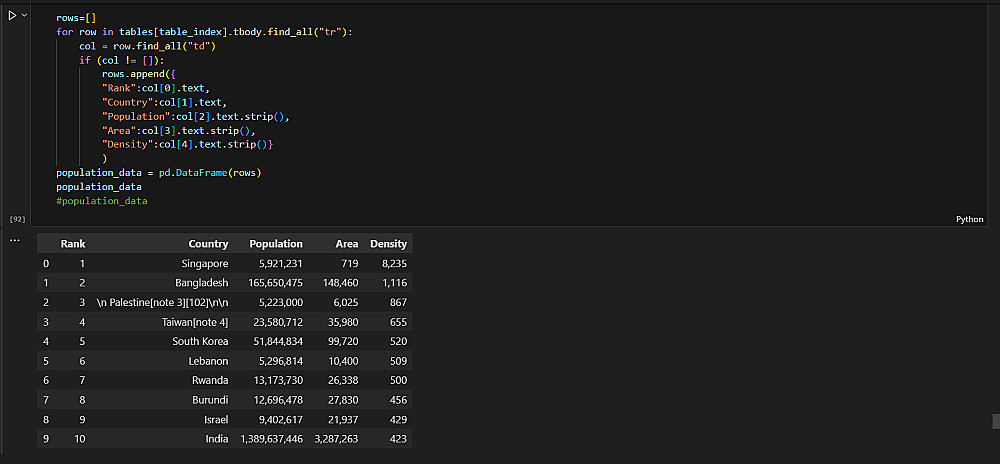This screenshot has height=464, width=1000.
Task: Select the Area column header
Action: point(347,244)
